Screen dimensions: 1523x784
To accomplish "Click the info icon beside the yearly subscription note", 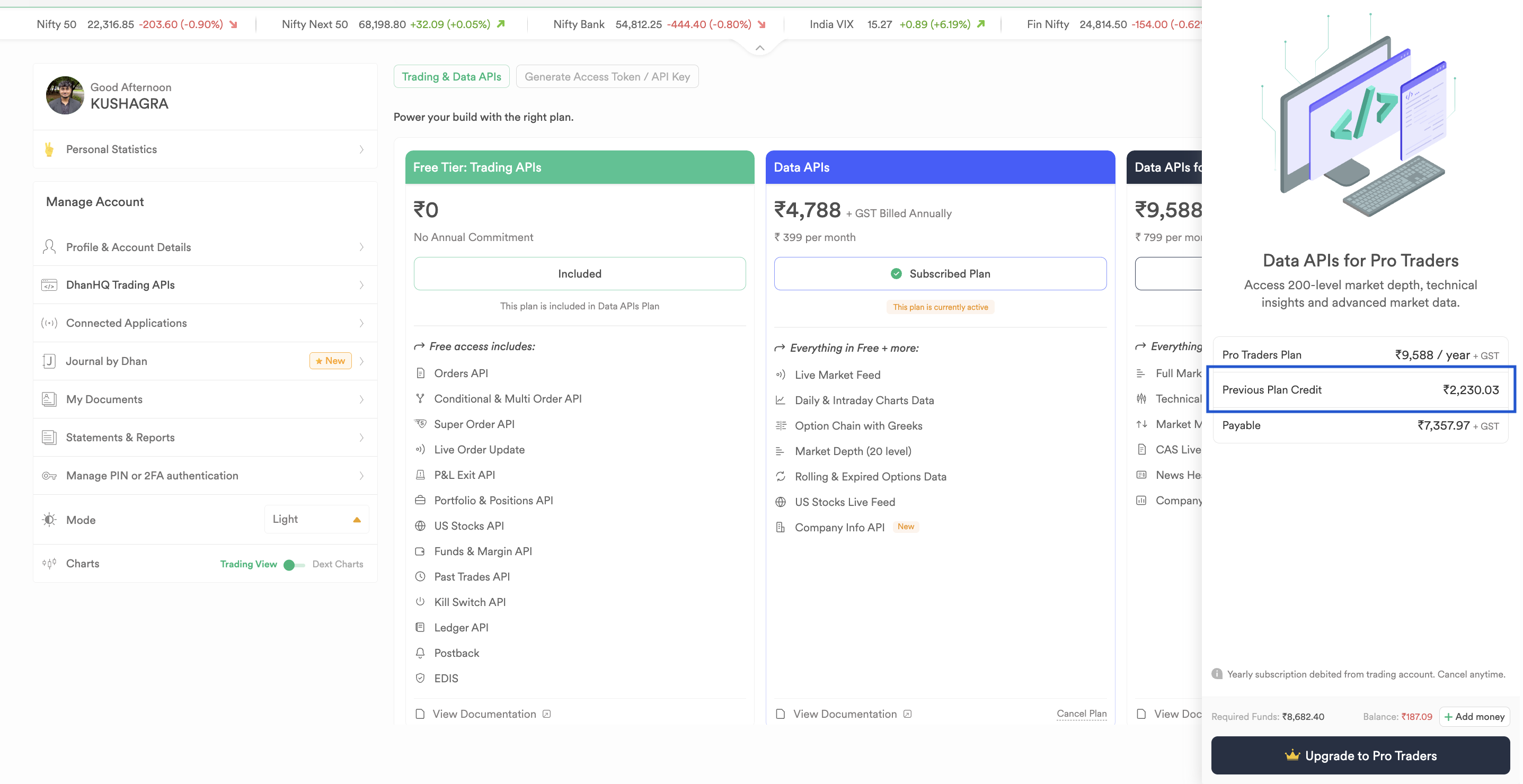I will click(1216, 673).
